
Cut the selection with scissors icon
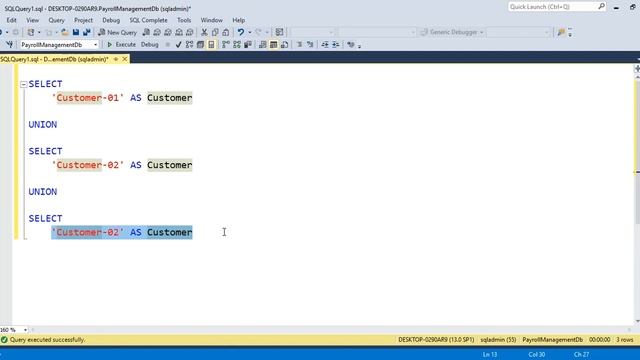[204, 32]
